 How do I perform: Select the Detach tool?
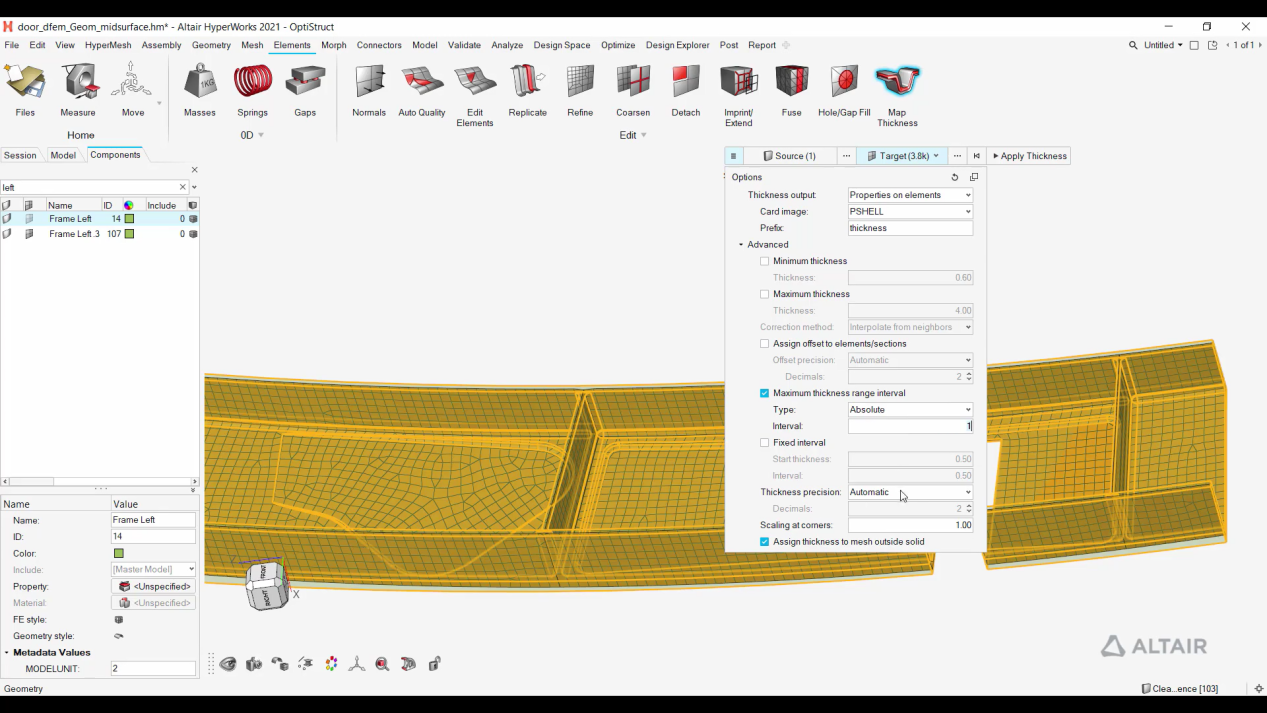[686, 90]
